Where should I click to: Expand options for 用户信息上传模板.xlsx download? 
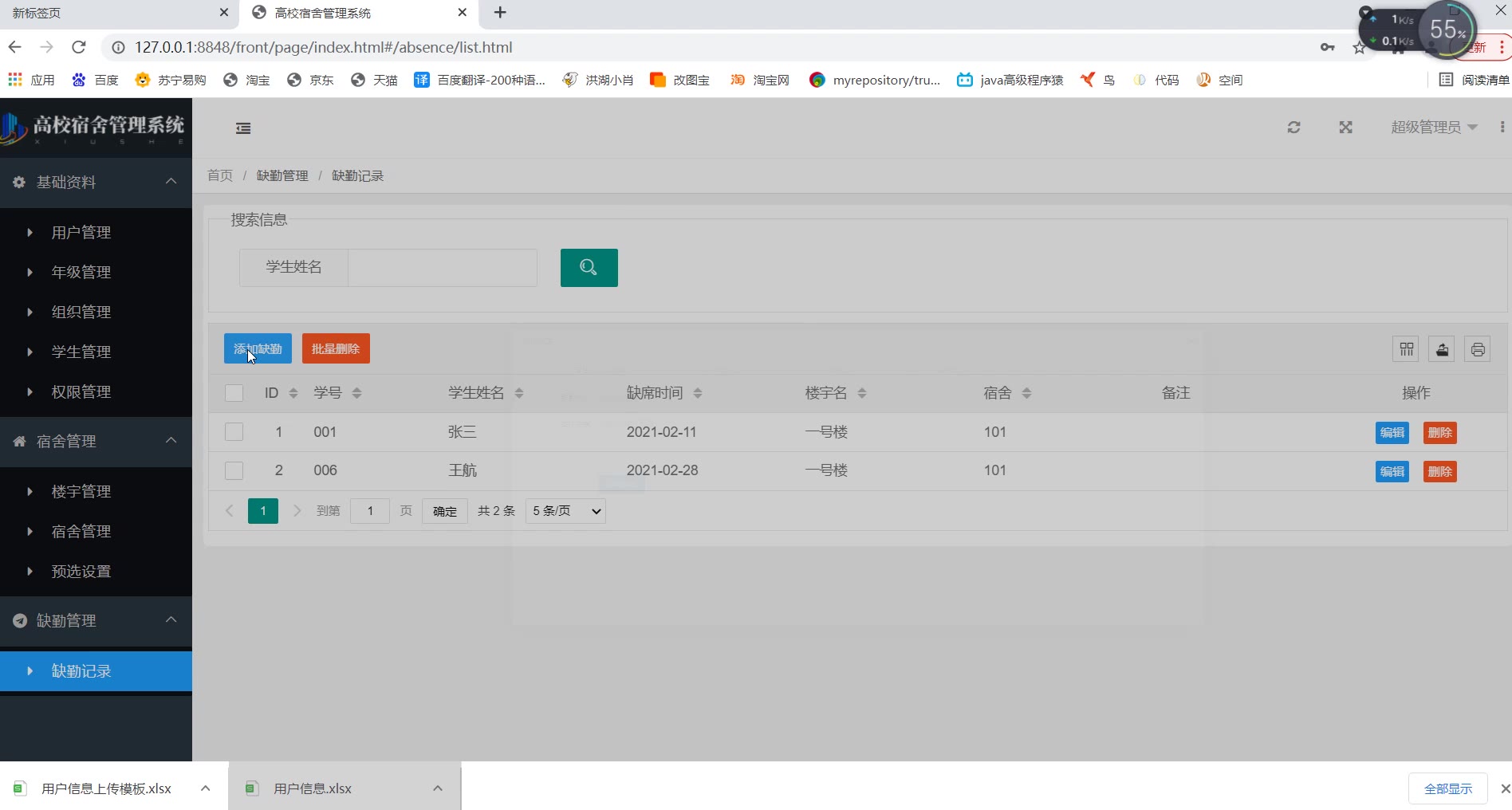205,788
